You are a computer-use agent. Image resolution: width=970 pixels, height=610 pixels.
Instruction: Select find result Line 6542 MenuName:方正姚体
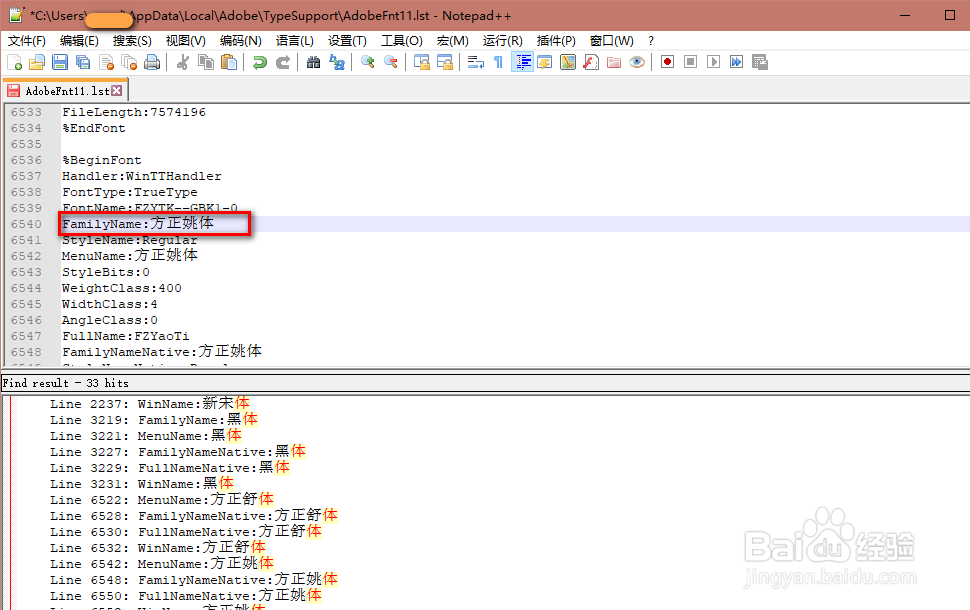[x=162, y=564]
